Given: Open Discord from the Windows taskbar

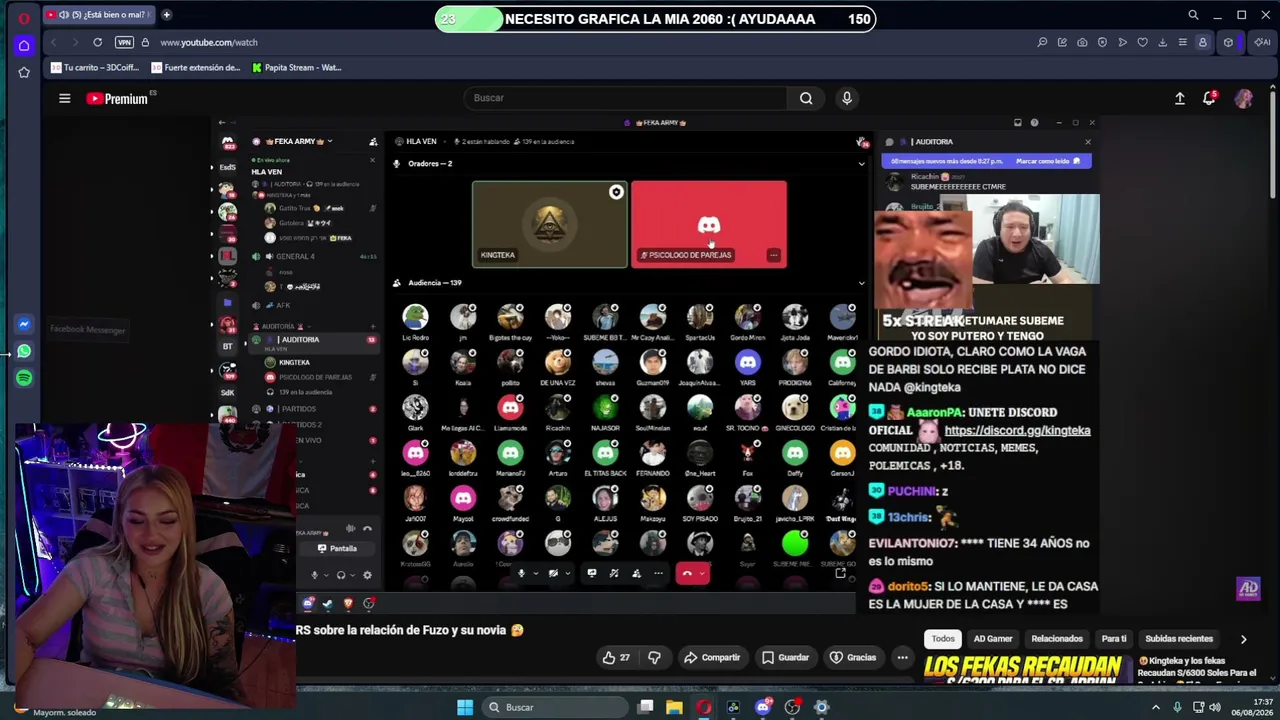Looking at the screenshot, I should point(763,707).
